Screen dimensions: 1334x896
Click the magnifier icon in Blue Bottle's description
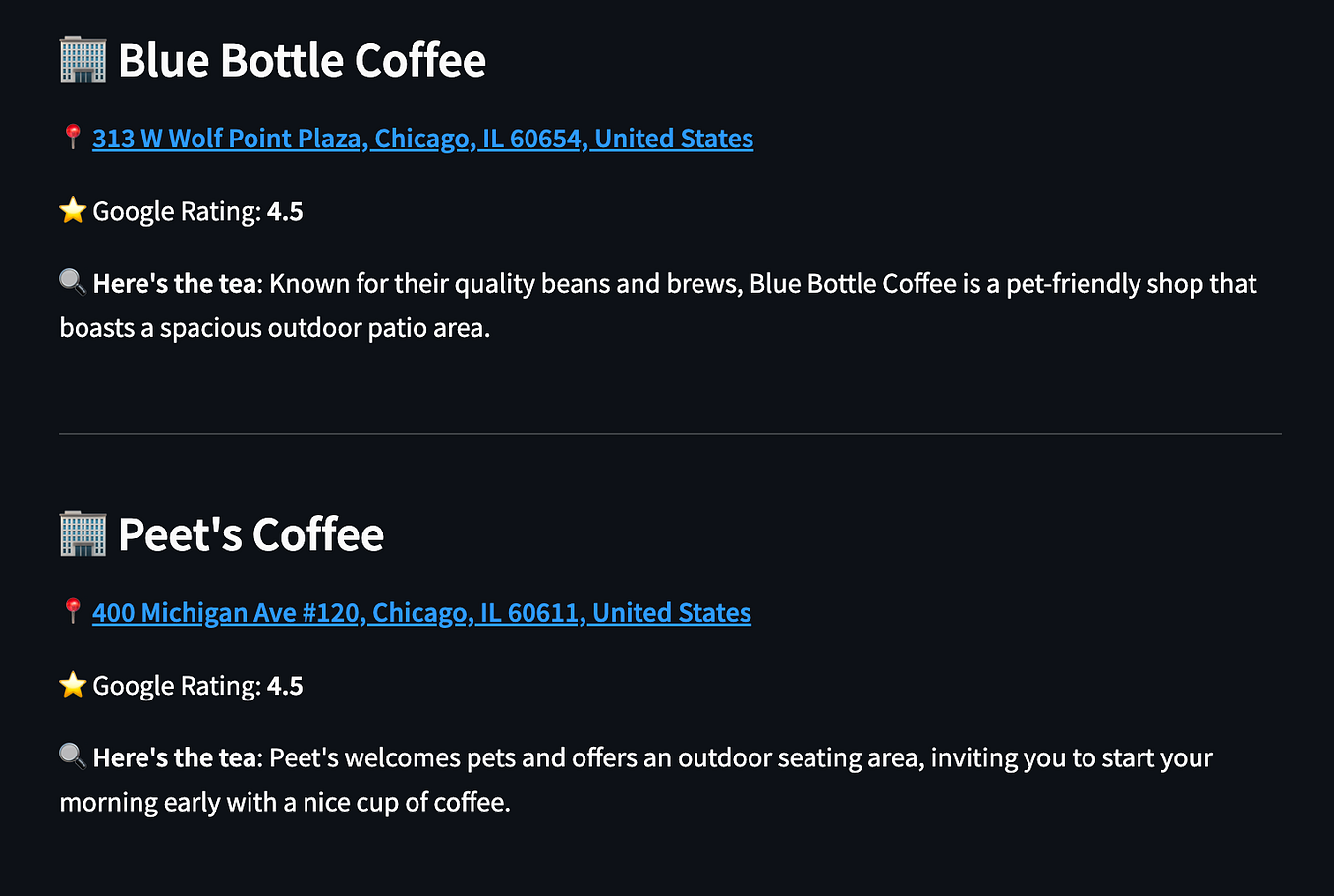[x=73, y=283]
